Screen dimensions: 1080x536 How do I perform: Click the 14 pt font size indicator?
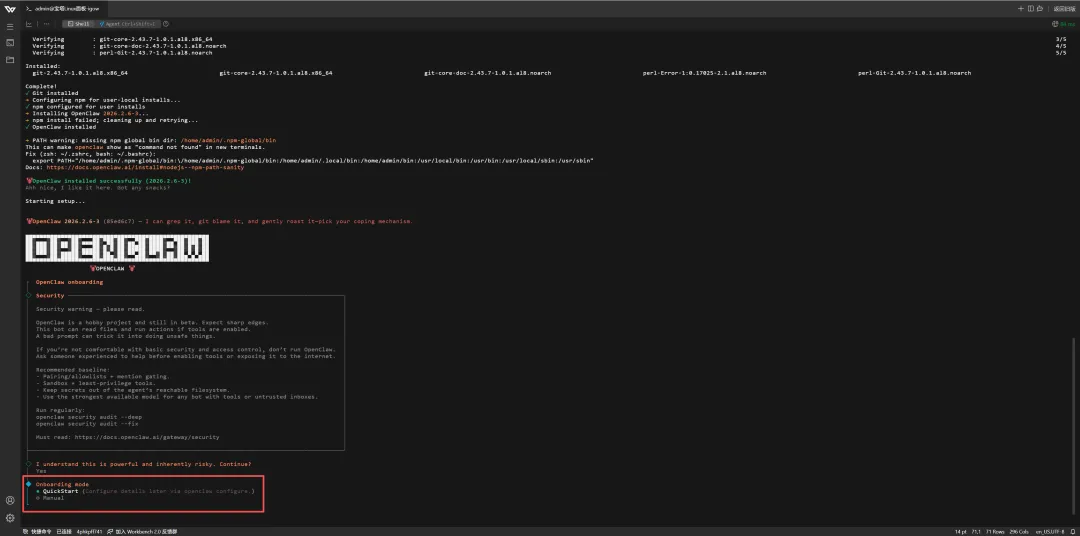click(x=960, y=532)
